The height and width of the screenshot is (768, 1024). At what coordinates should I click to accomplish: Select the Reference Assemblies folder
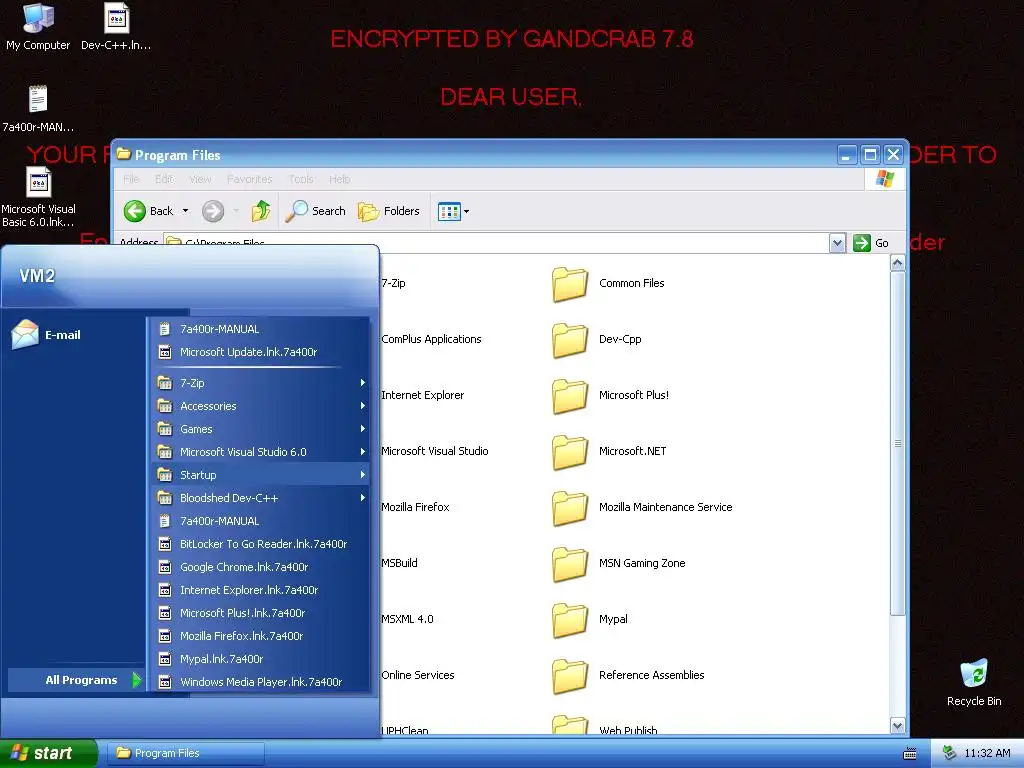[628, 675]
